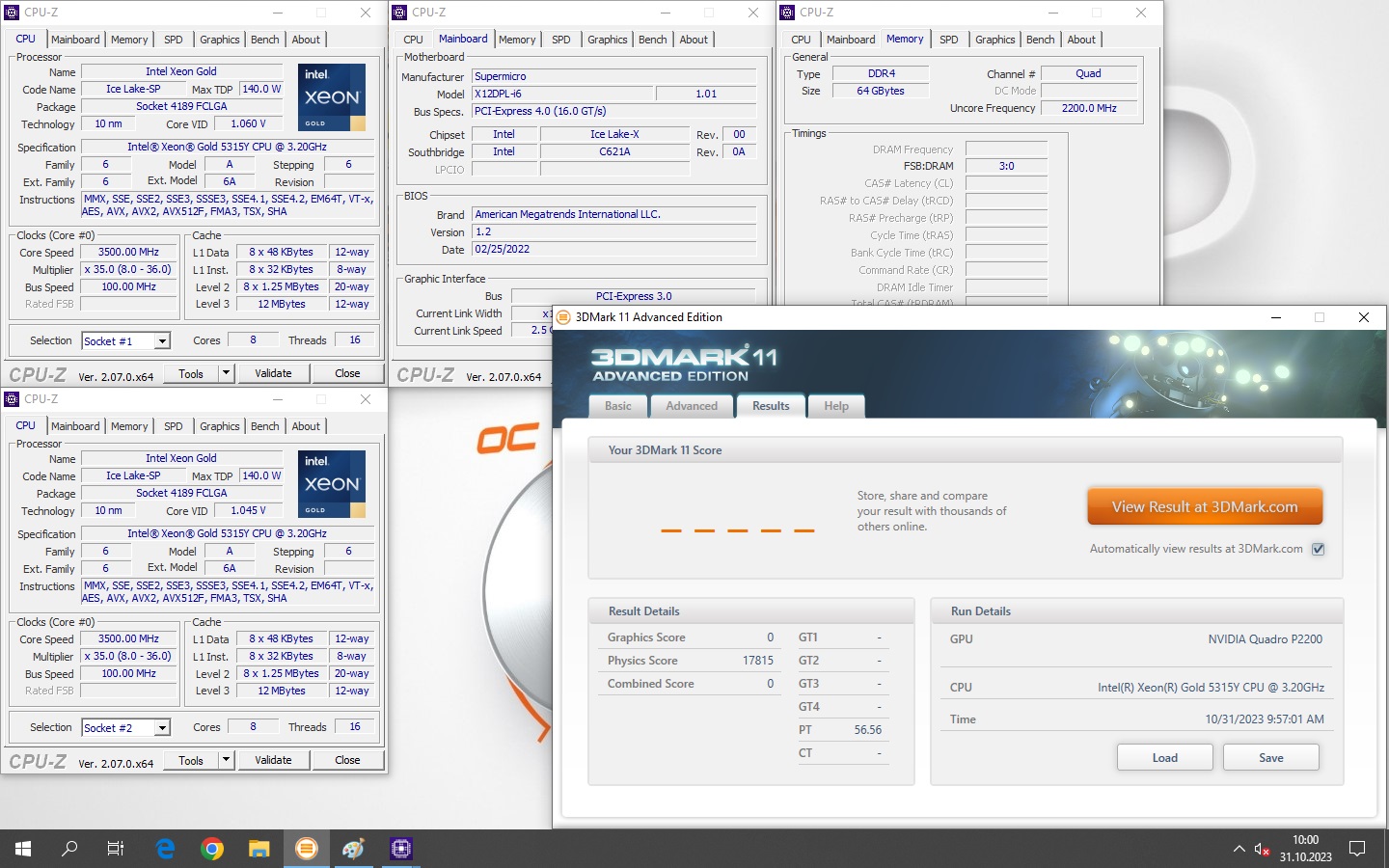
Task: Click Close button in the Socket #2 CPU-Z window
Action: click(347, 760)
